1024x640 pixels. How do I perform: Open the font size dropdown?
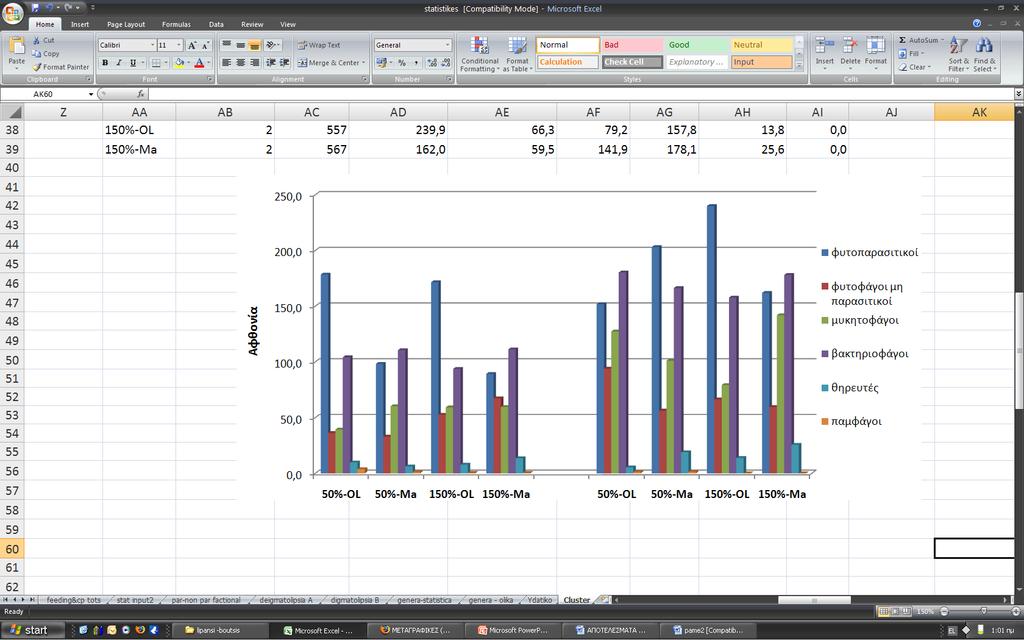click(x=180, y=45)
